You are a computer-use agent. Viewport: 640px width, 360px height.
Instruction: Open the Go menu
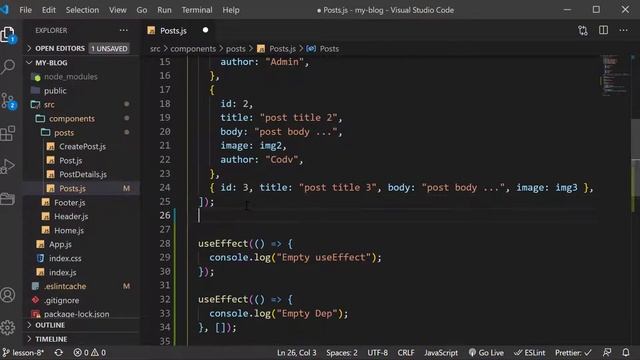pyautogui.click(x=142, y=10)
